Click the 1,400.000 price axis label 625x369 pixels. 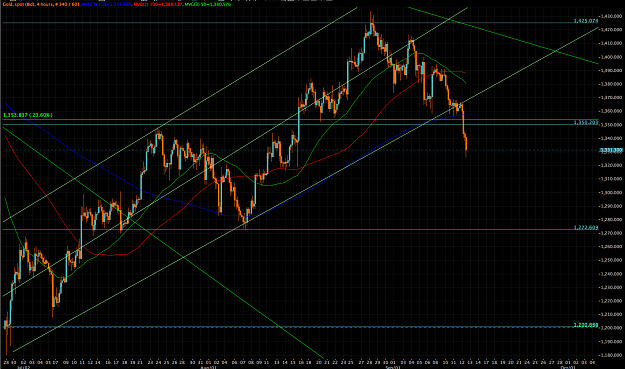tap(612, 57)
